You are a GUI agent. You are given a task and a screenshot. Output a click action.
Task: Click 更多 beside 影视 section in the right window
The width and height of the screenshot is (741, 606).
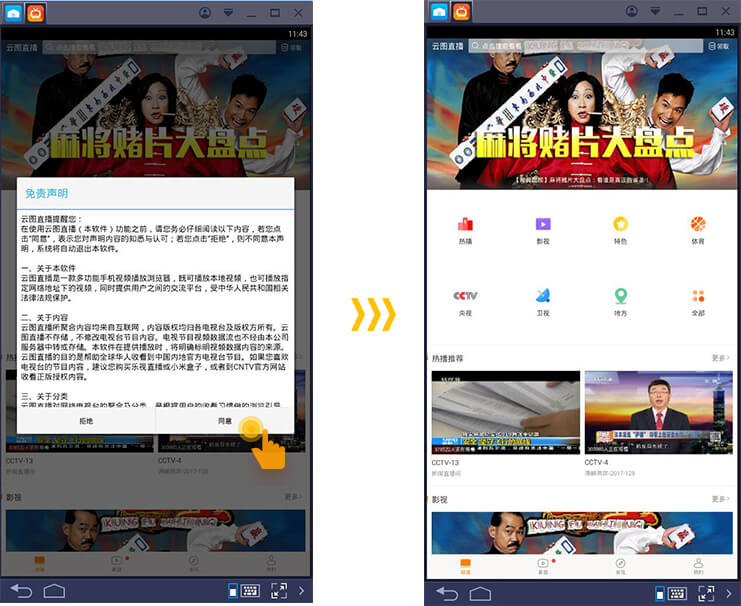pyautogui.click(x=721, y=499)
